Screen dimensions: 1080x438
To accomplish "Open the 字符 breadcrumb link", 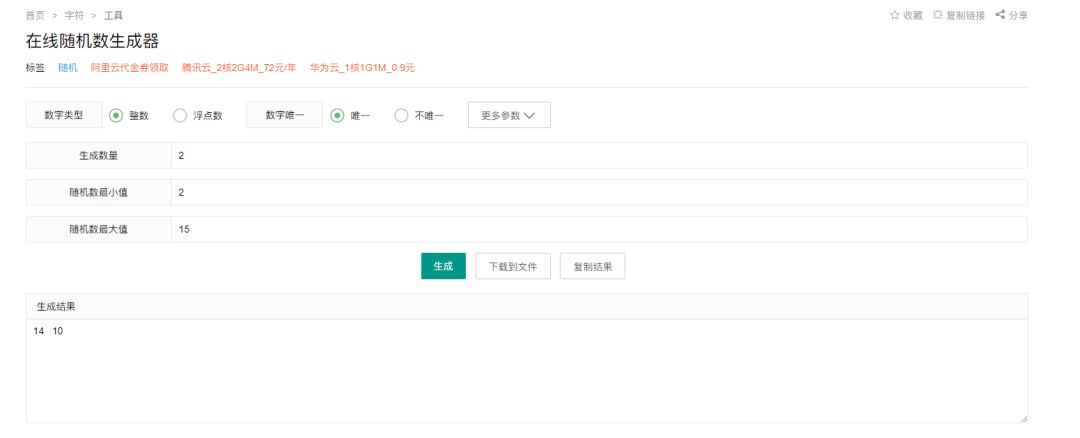I will pos(74,15).
